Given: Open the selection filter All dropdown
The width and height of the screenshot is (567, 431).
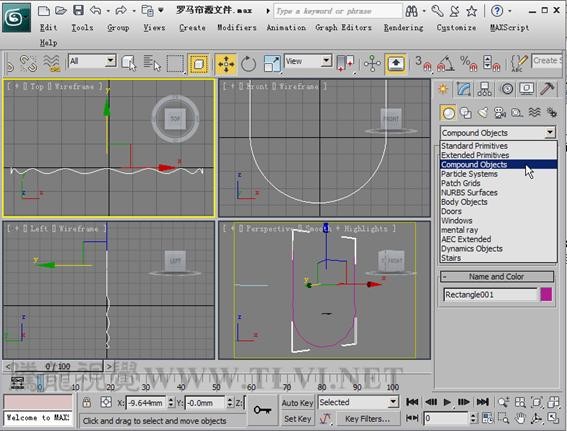Looking at the screenshot, I should tap(92, 61).
